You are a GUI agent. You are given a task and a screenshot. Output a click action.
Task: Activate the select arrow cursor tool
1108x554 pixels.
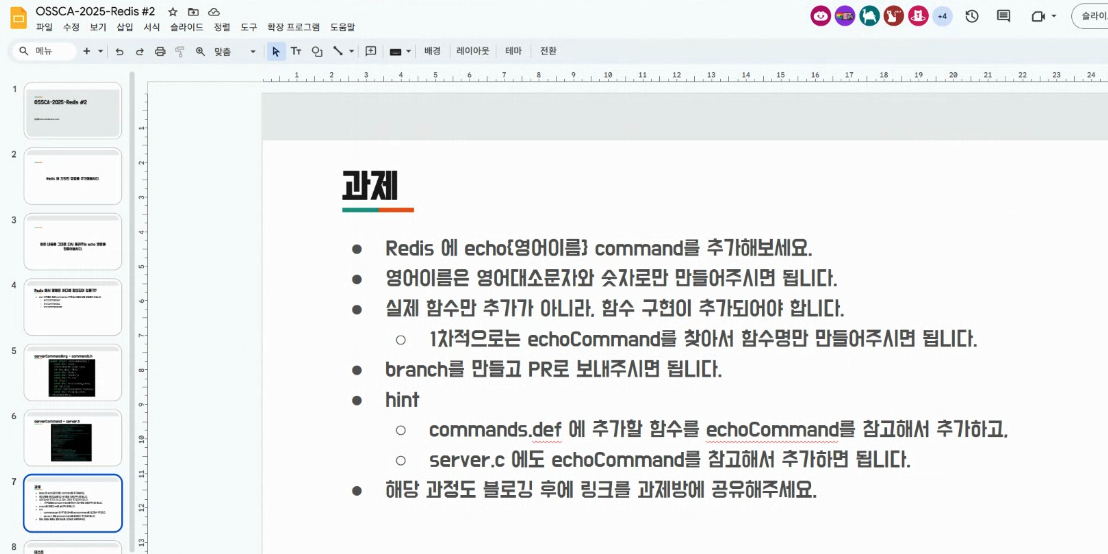pos(276,51)
